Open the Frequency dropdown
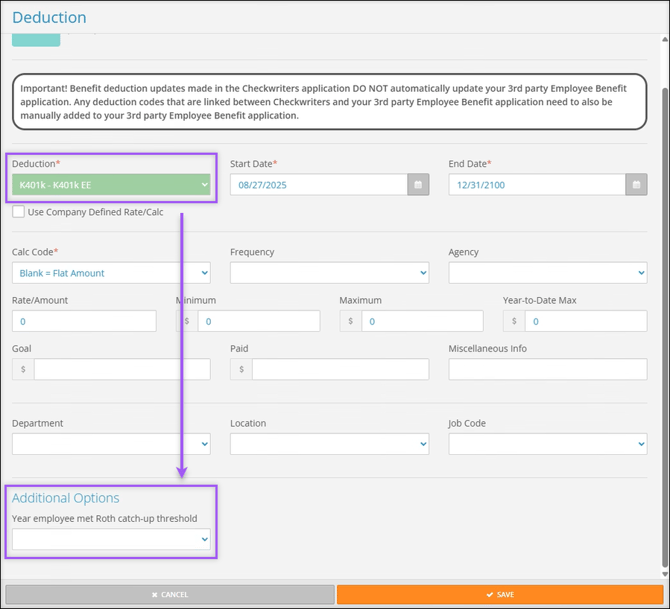The image size is (670, 609). point(329,273)
